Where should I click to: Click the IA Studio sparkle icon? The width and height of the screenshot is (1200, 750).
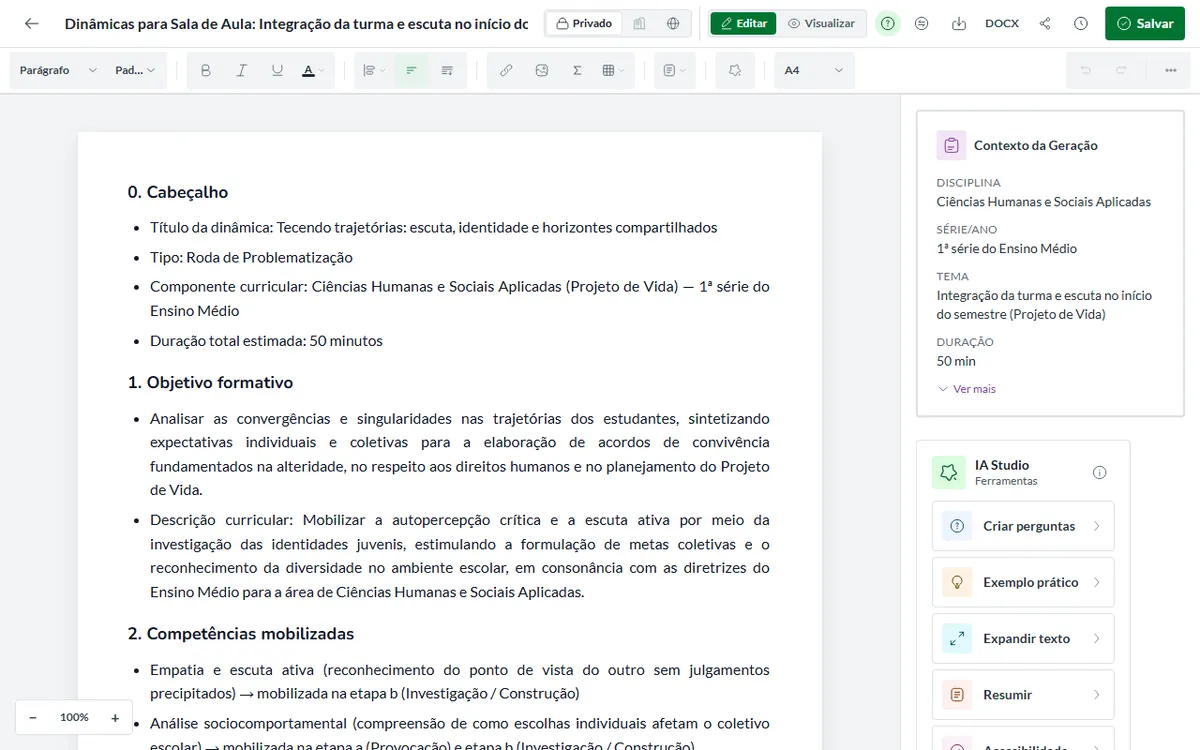948,472
